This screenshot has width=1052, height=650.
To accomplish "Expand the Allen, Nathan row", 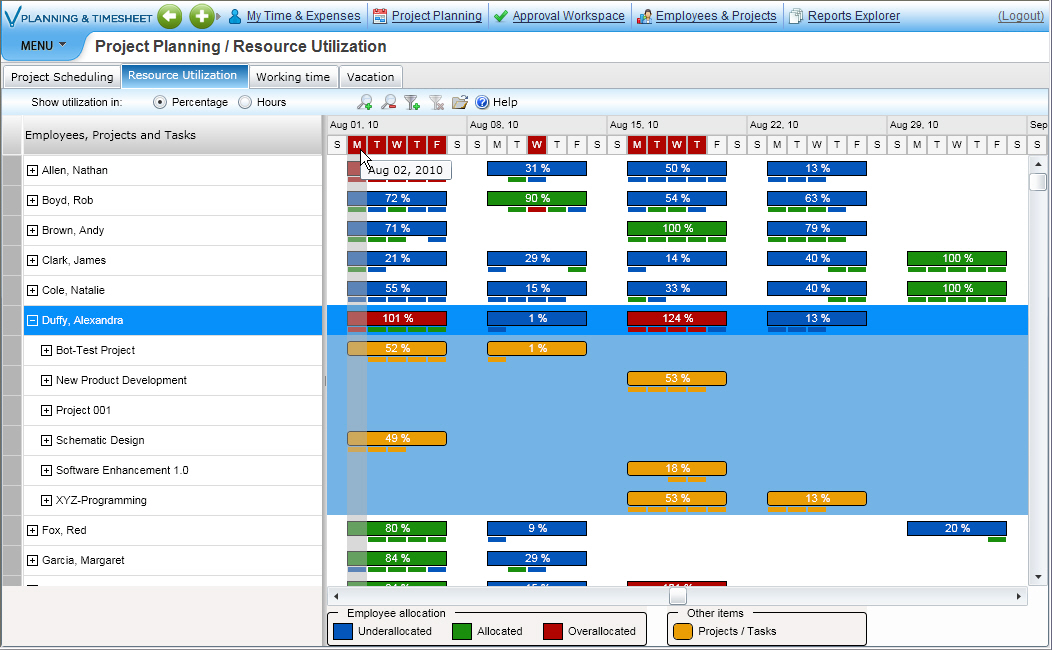I will 32,170.
